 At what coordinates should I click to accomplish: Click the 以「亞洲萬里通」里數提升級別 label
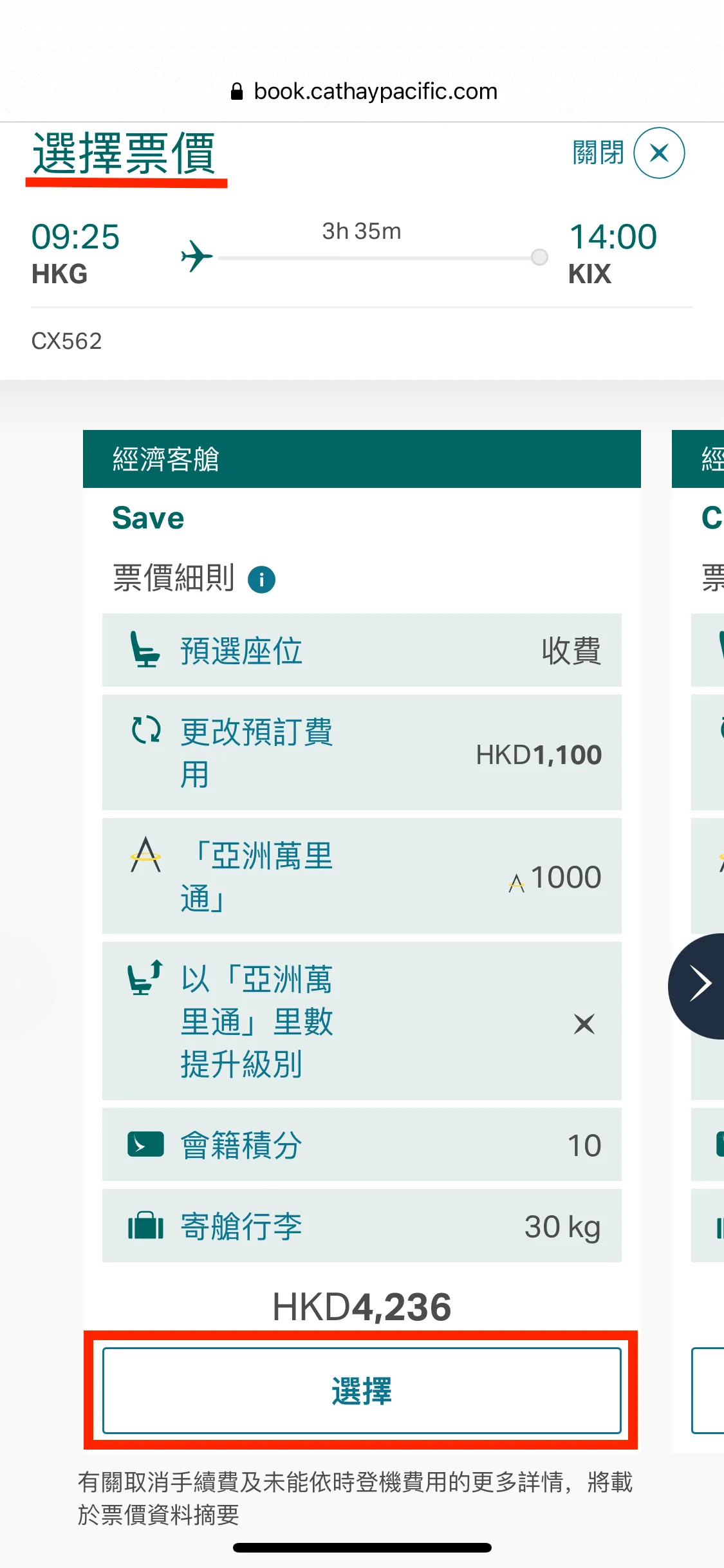(x=256, y=1022)
